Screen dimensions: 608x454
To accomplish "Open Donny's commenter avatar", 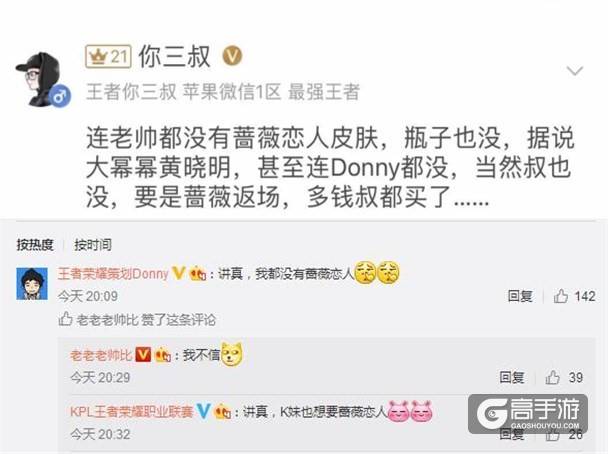I will tap(32, 283).
